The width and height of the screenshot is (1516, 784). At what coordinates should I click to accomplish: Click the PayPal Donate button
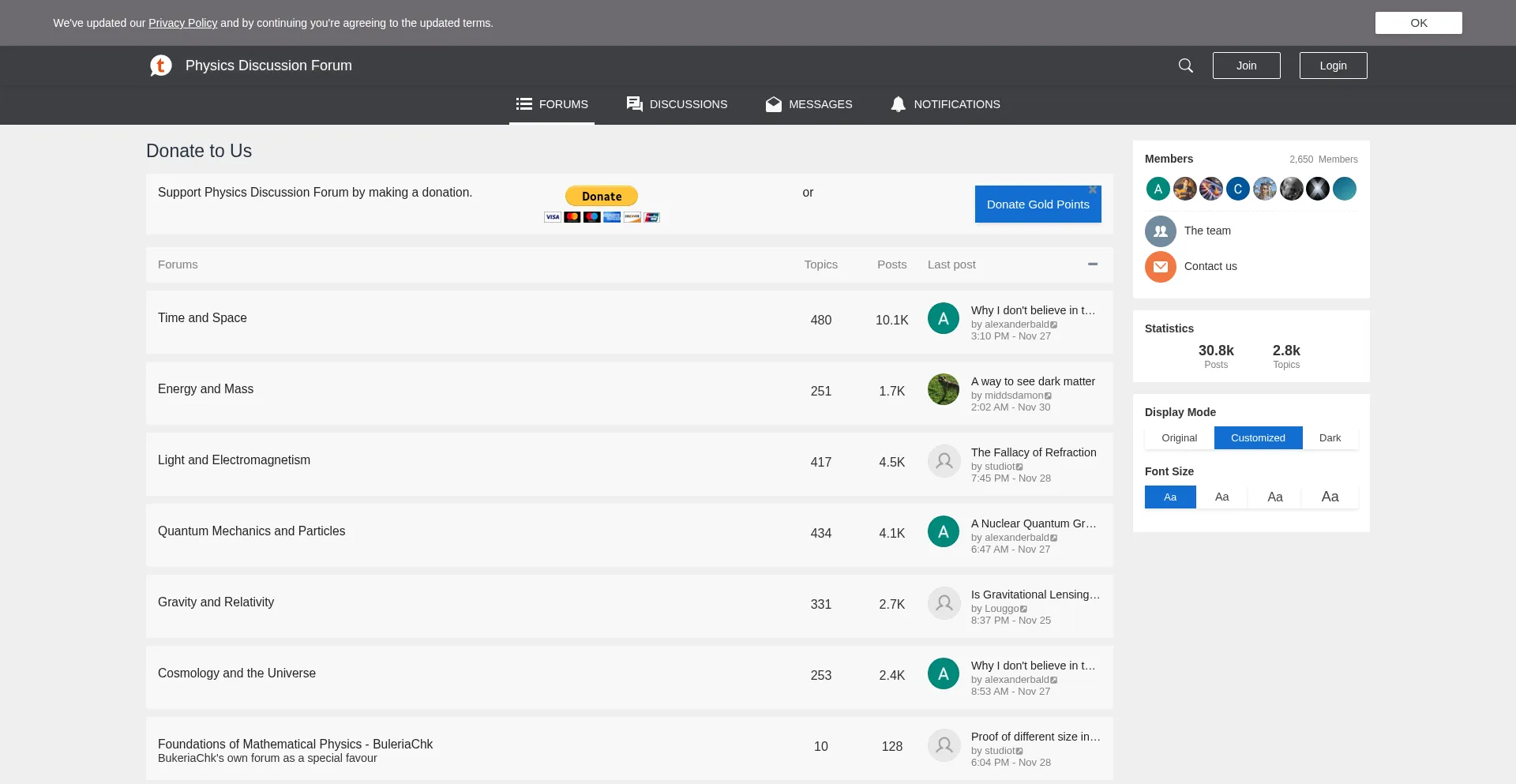602,196
